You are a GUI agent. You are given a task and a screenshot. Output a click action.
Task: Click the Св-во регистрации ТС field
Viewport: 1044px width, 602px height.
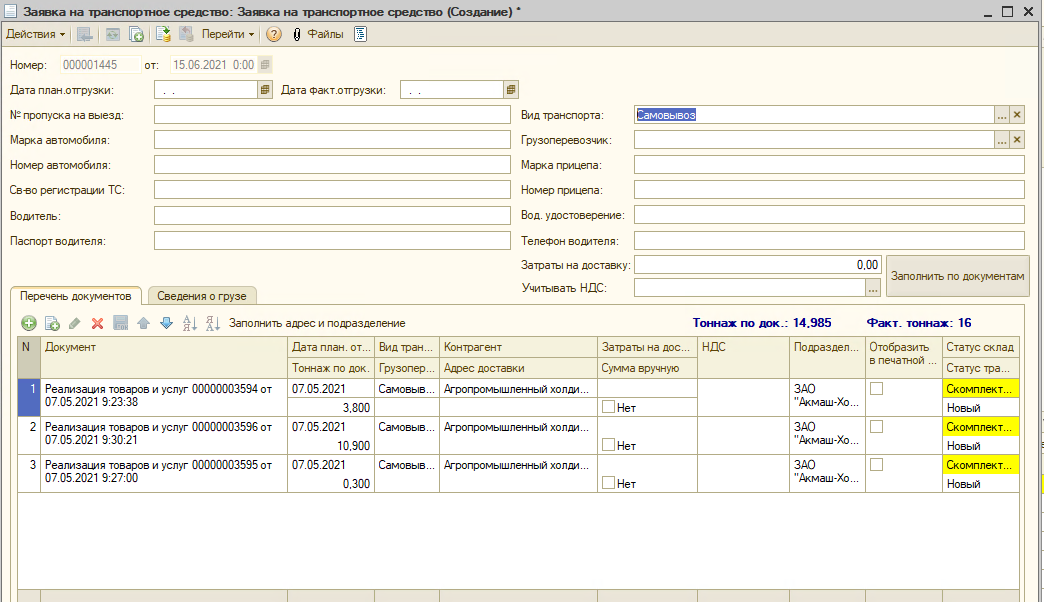tap(332, 190)
